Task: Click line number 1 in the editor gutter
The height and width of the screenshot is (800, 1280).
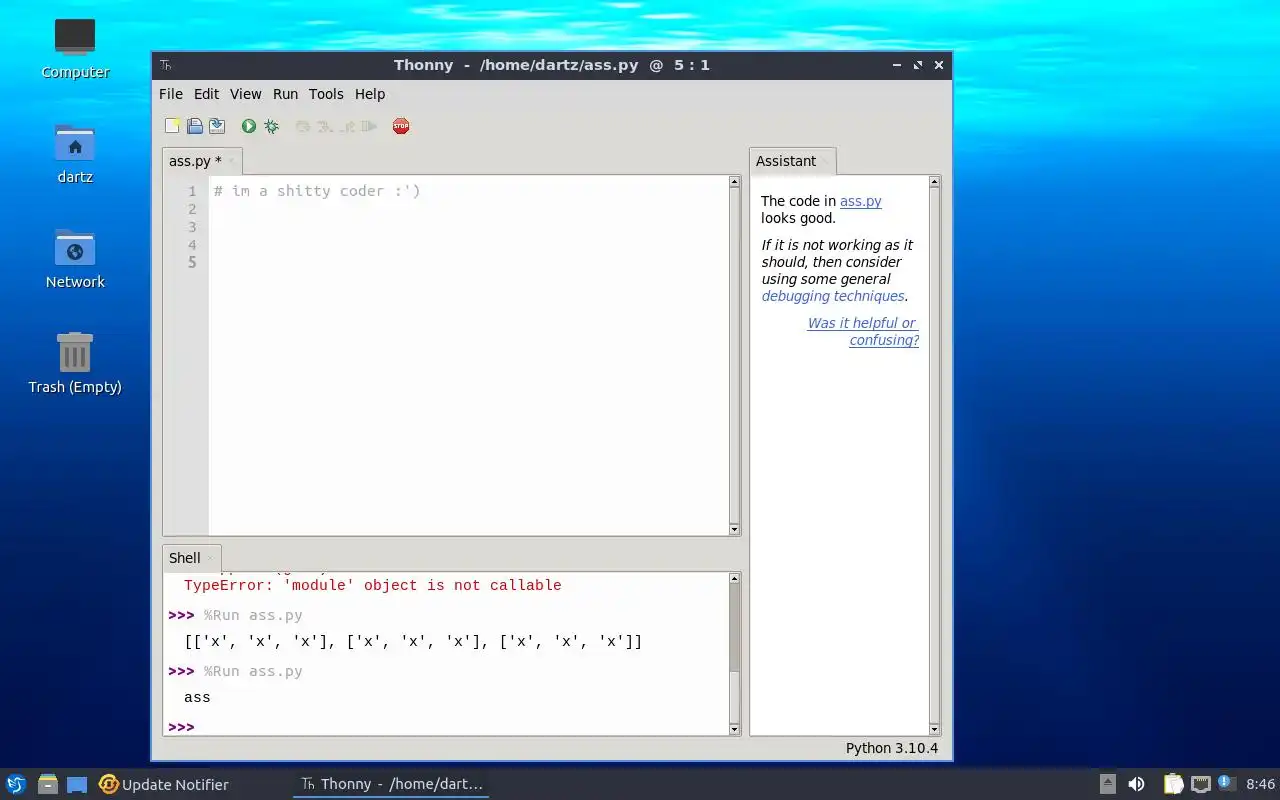Action: (192, 191)
